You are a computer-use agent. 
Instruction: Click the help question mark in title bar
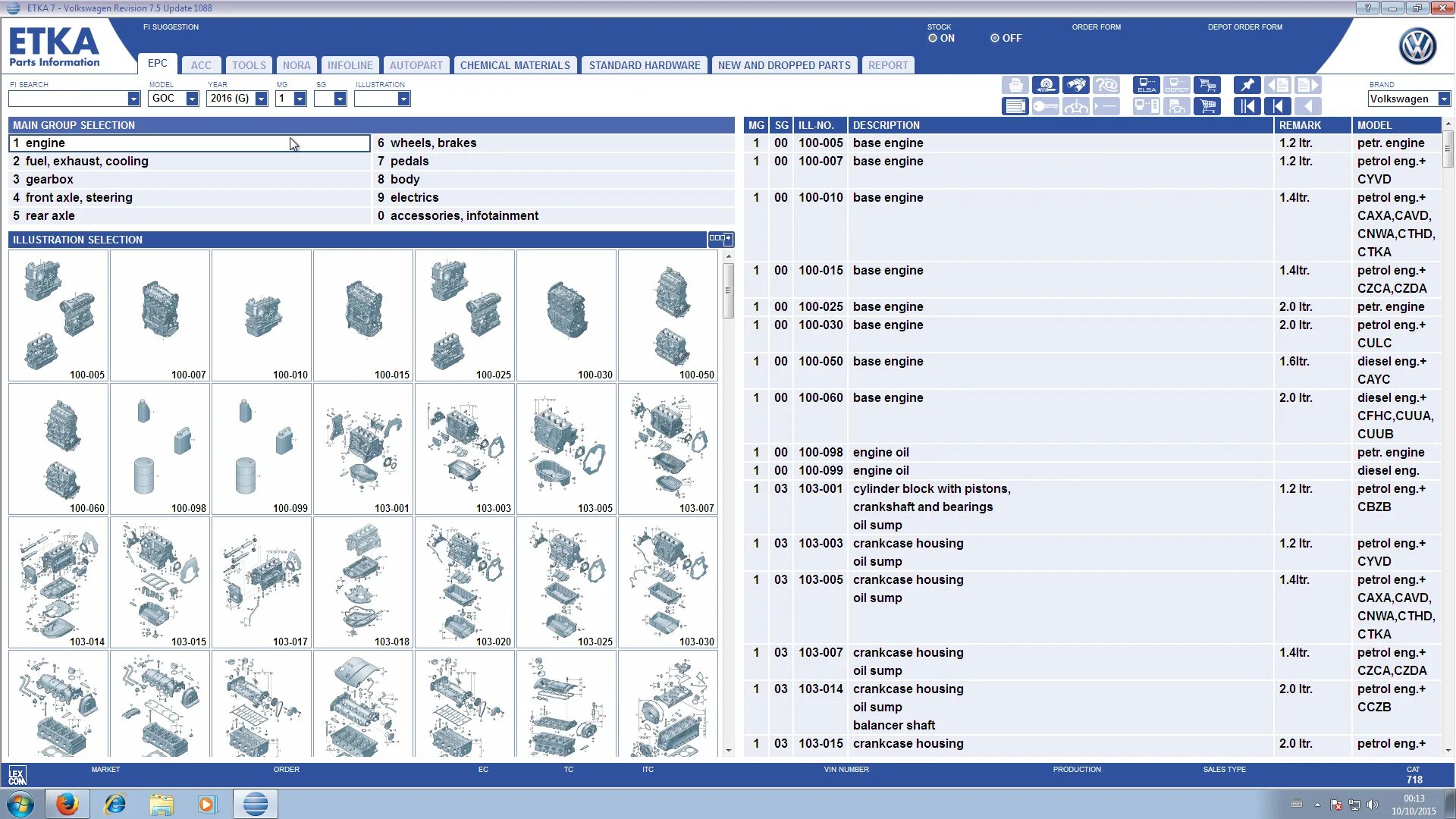coord(1367,8)
